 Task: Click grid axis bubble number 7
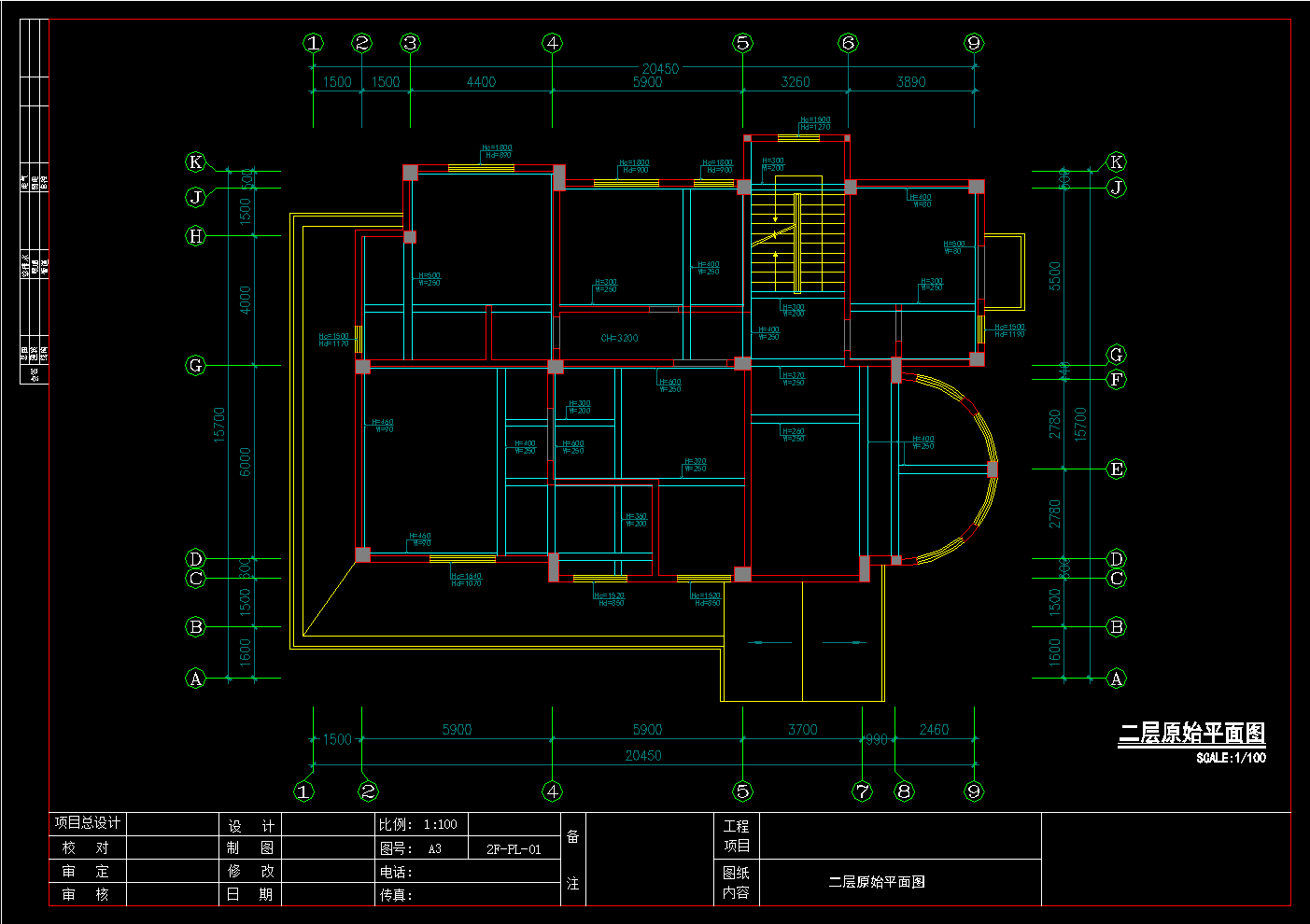pos(862,791)
